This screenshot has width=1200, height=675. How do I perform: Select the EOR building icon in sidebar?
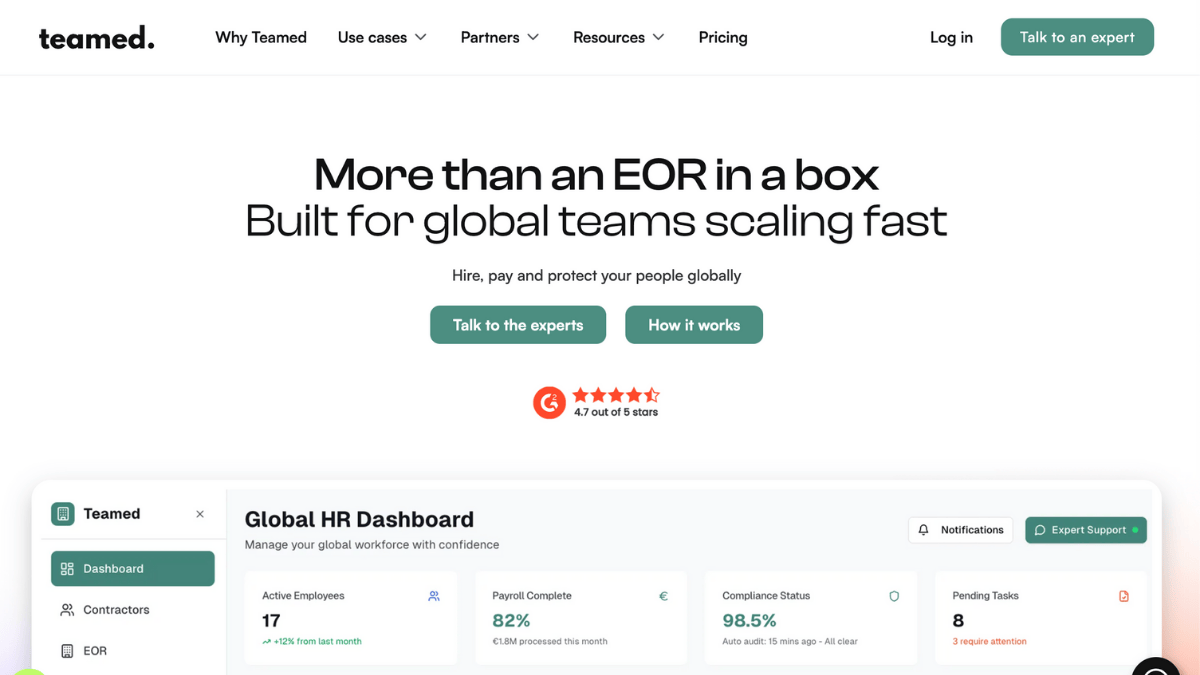click(x=66, y=650)
